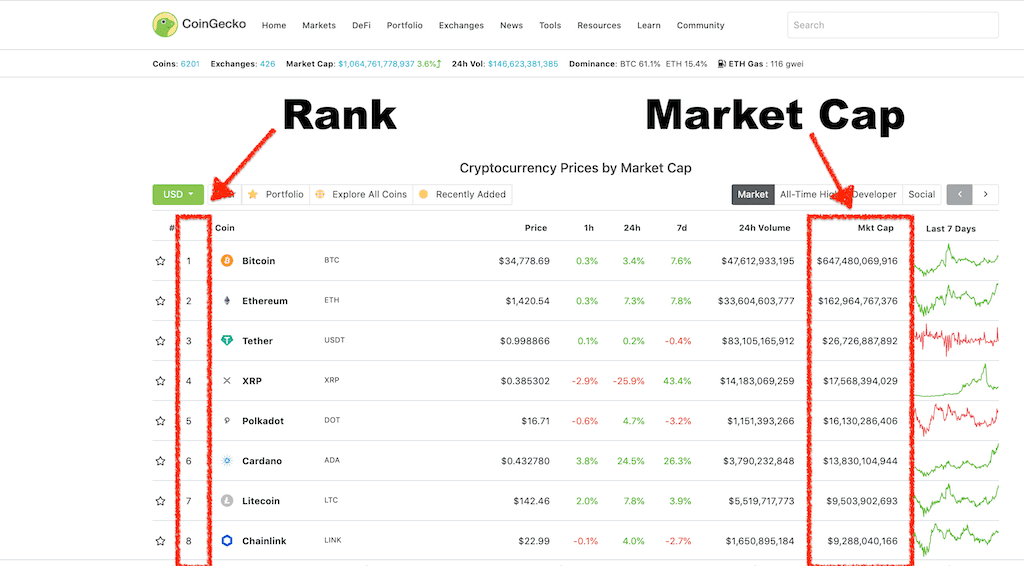The width and height of the screenshot is (1024, 566).
Task: Open the Polkadot coin name link
Action: point(263,421)
